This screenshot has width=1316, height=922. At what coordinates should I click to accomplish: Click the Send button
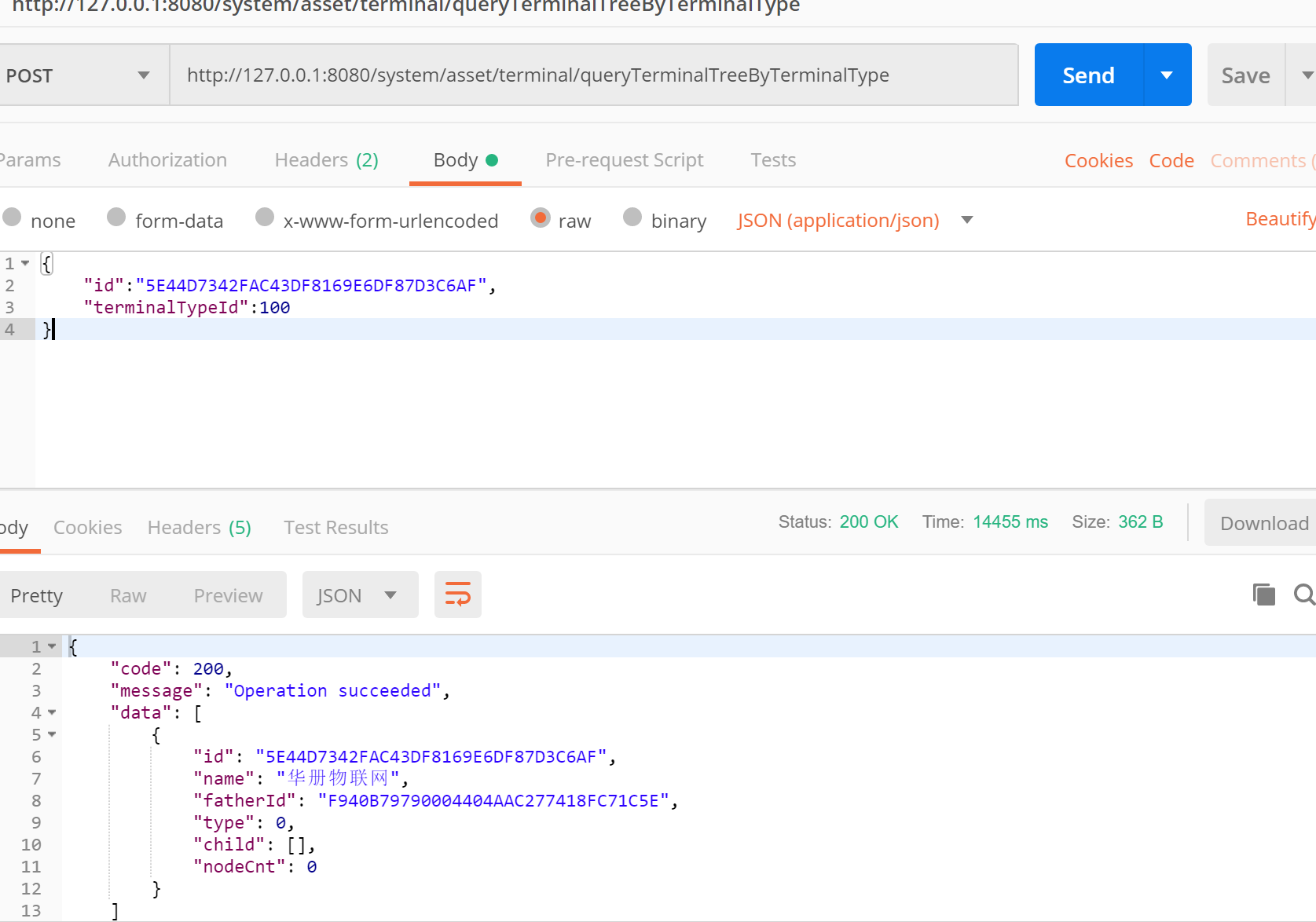(1088, 75)
